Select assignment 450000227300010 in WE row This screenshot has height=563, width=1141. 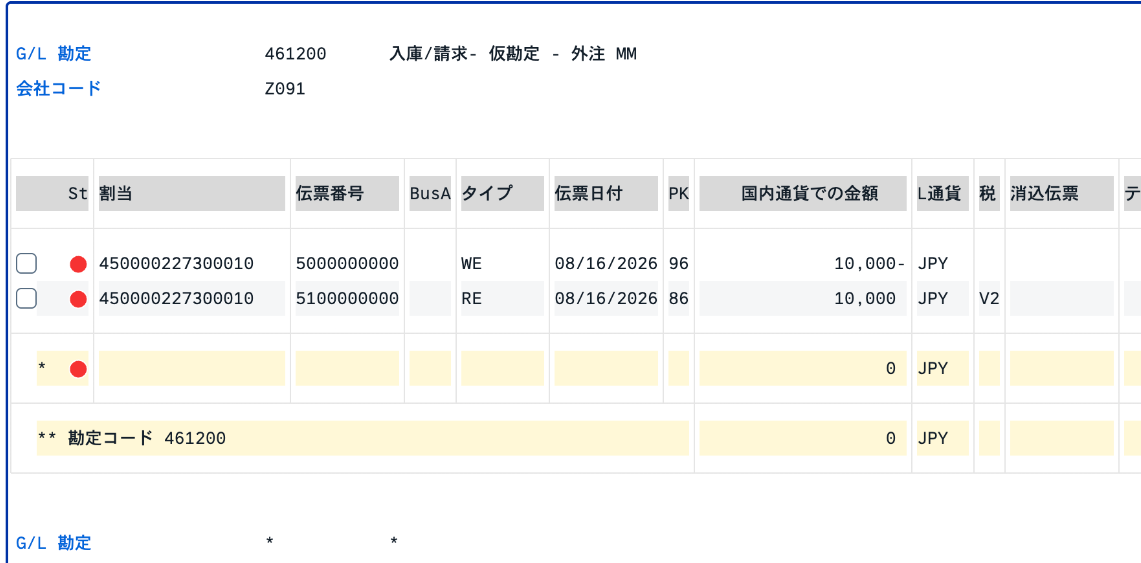point(176,263)
